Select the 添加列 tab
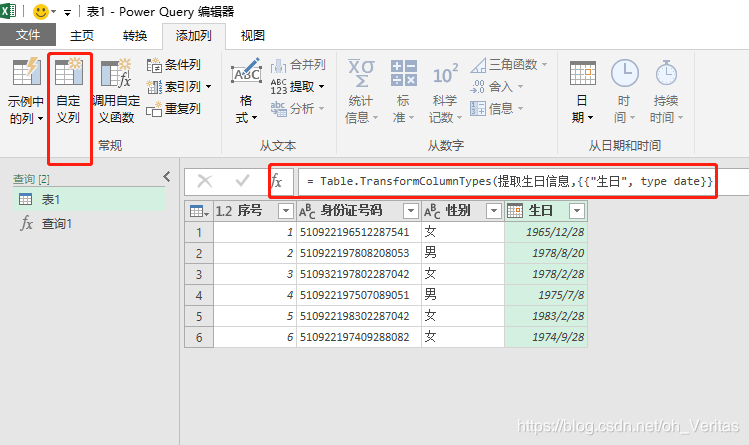749x445 pixels. click(x=194, y=36)
